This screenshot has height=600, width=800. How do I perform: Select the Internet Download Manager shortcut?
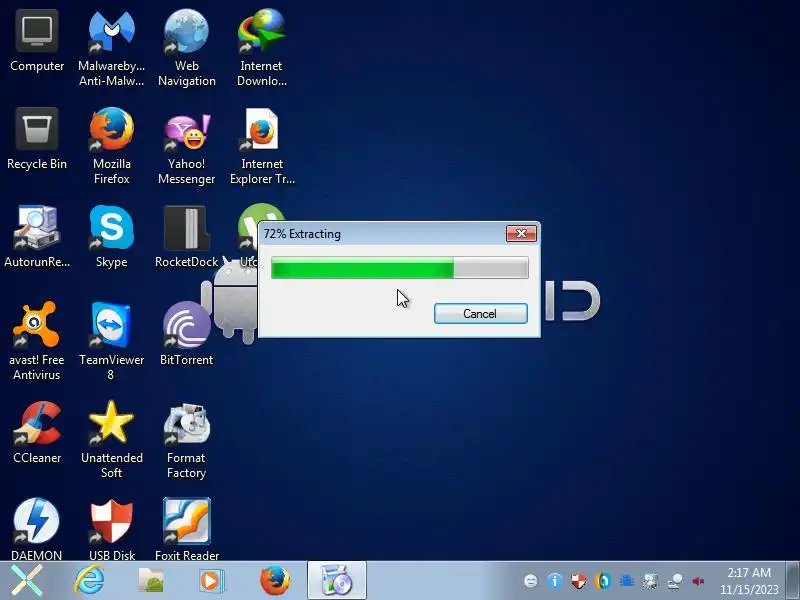[x=262, y=47]
